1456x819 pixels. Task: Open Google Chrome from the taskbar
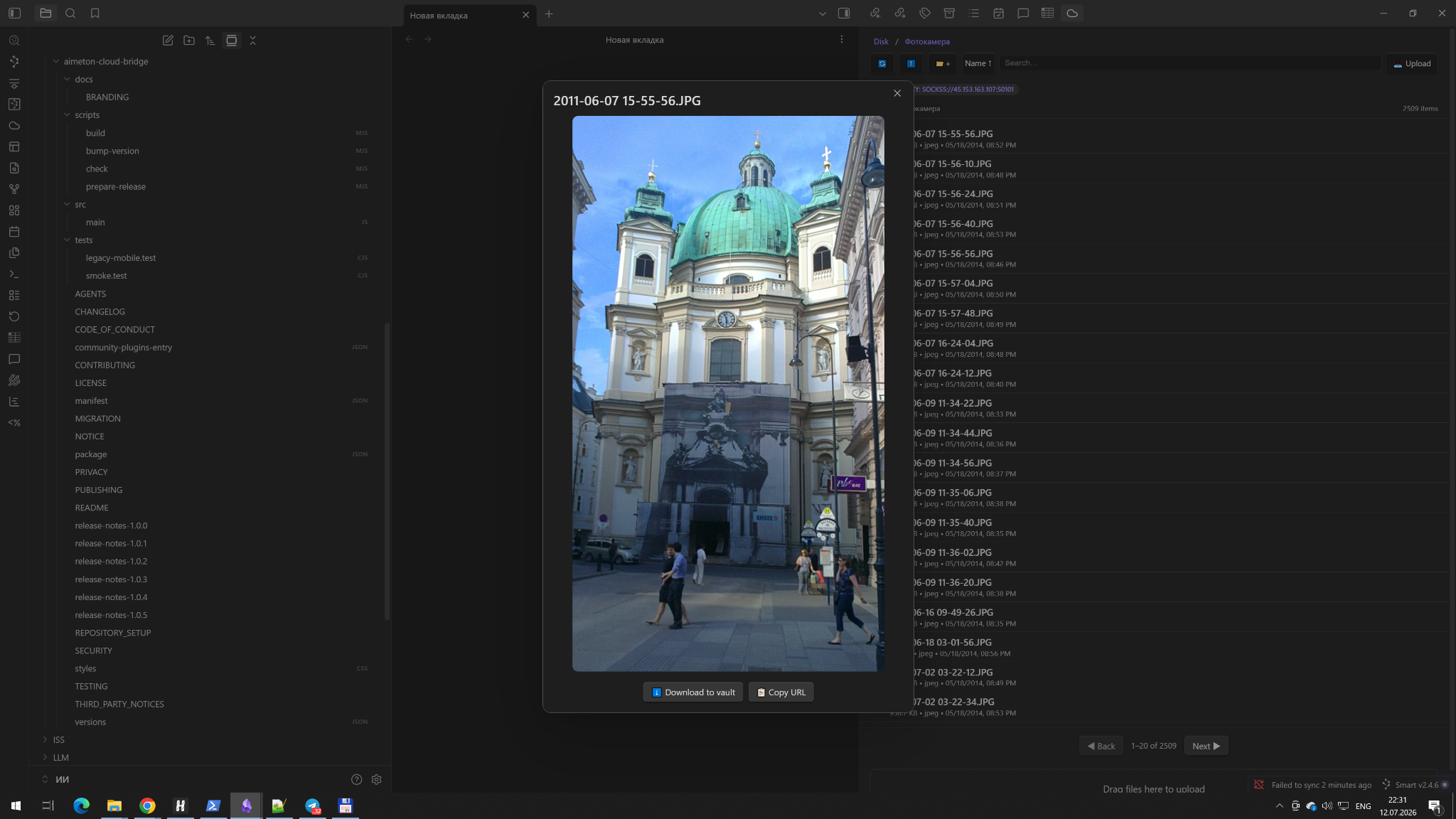(147, 806)
